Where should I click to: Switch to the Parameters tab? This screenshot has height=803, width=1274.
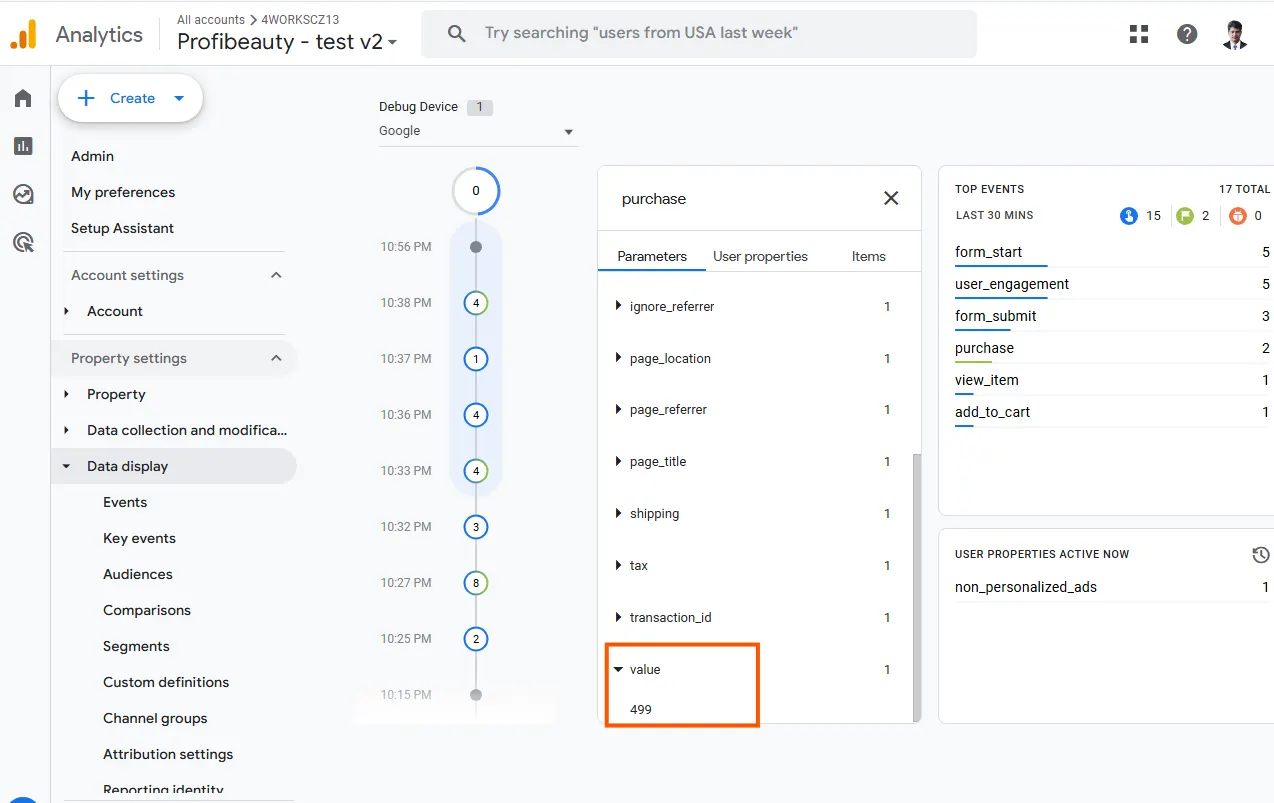pos(652,256)
